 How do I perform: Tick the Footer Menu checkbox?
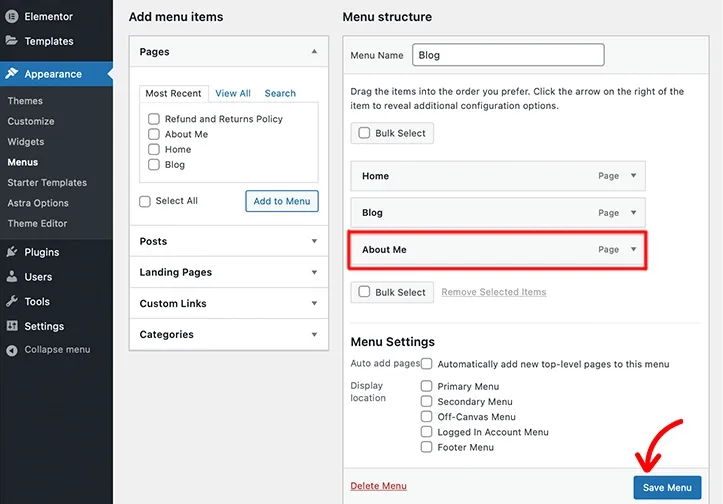(x=427, y=447)
